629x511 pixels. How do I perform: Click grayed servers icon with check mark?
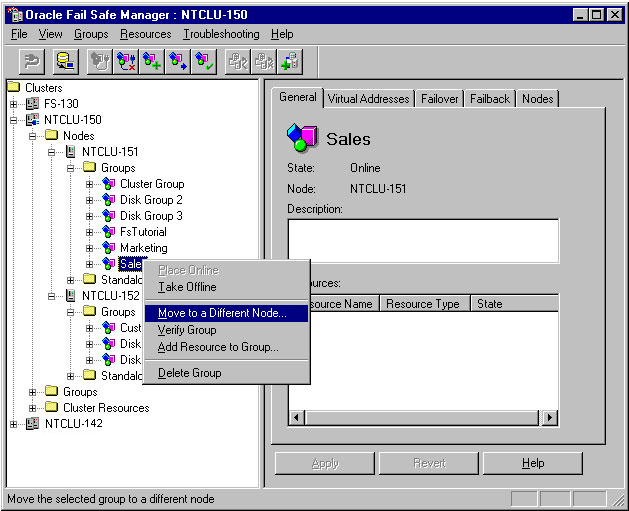point(238,62)
